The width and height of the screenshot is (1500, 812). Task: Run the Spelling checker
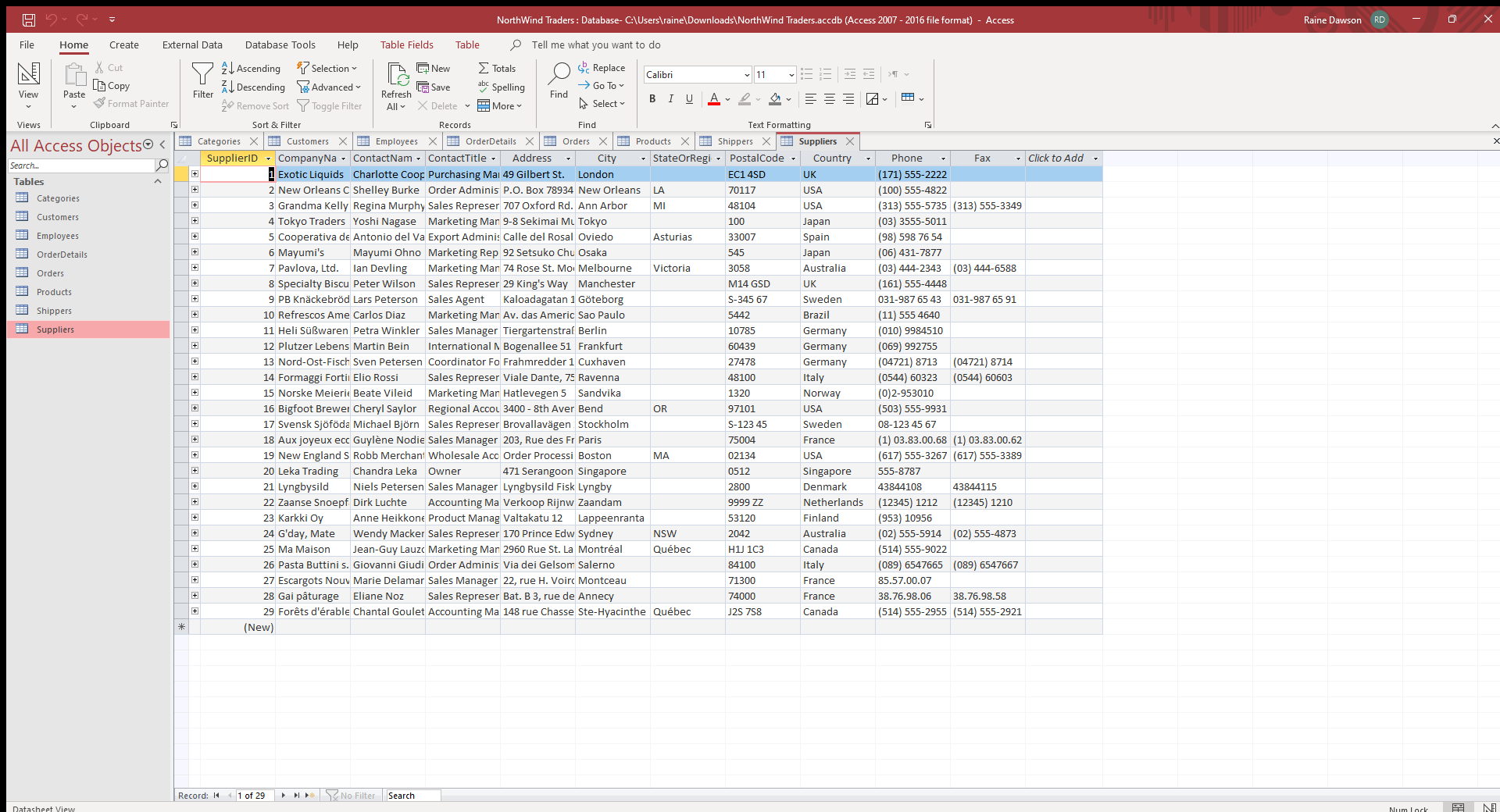(501, 87)
